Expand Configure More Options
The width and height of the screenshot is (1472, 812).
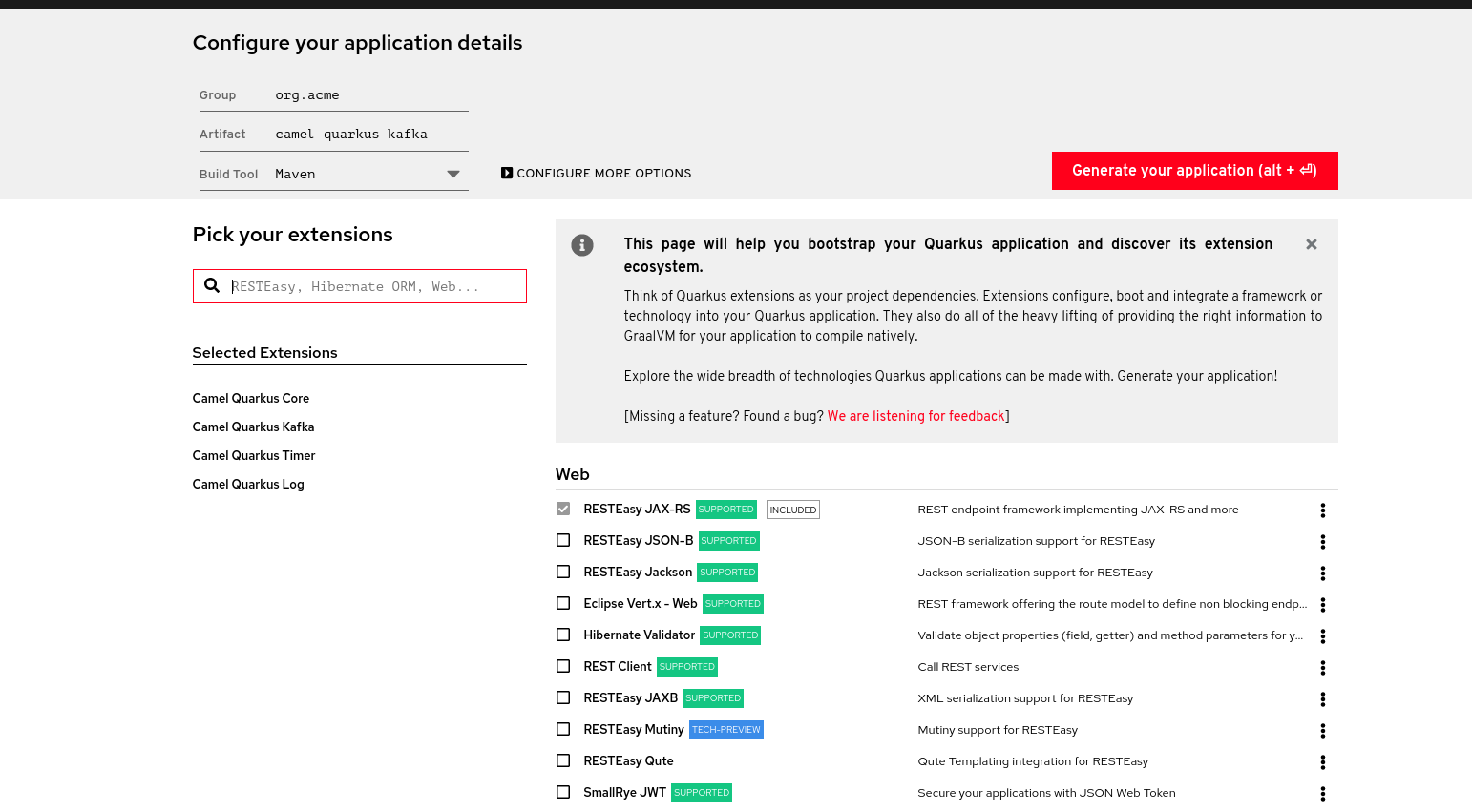(596, 174)
